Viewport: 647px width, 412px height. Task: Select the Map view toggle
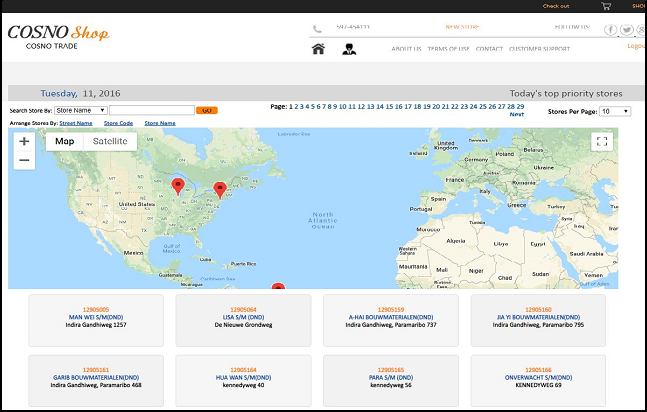coord(64,141)
